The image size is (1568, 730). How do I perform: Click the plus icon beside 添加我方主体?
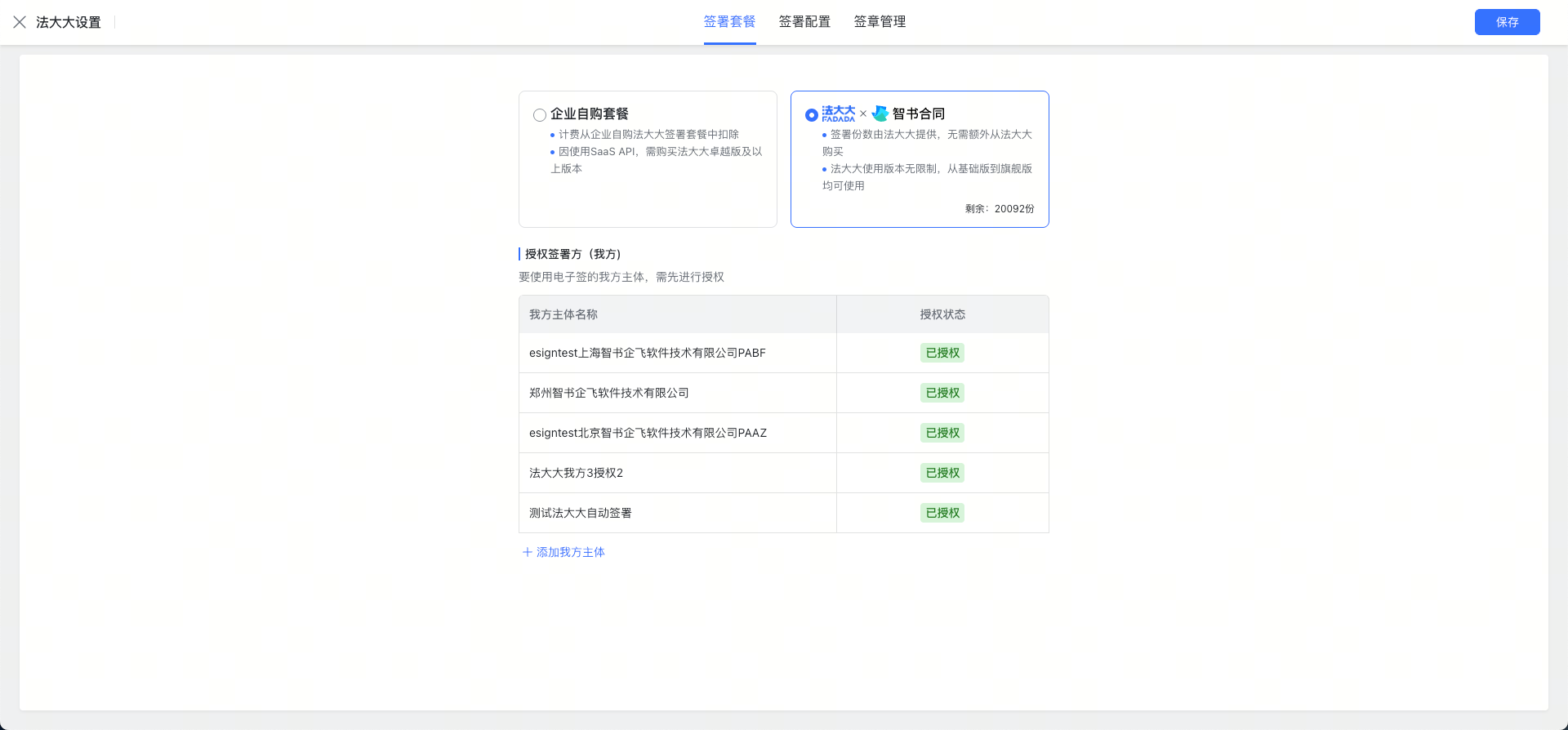click(x=528, y=552)
